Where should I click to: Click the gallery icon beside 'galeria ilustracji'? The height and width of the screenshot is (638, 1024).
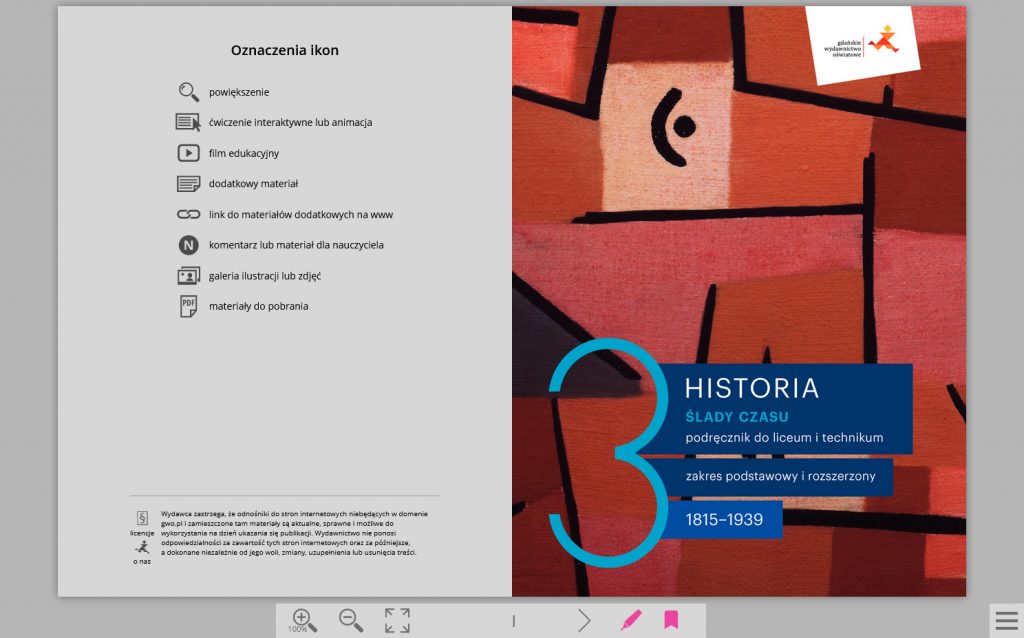click(x=189, y=276)
